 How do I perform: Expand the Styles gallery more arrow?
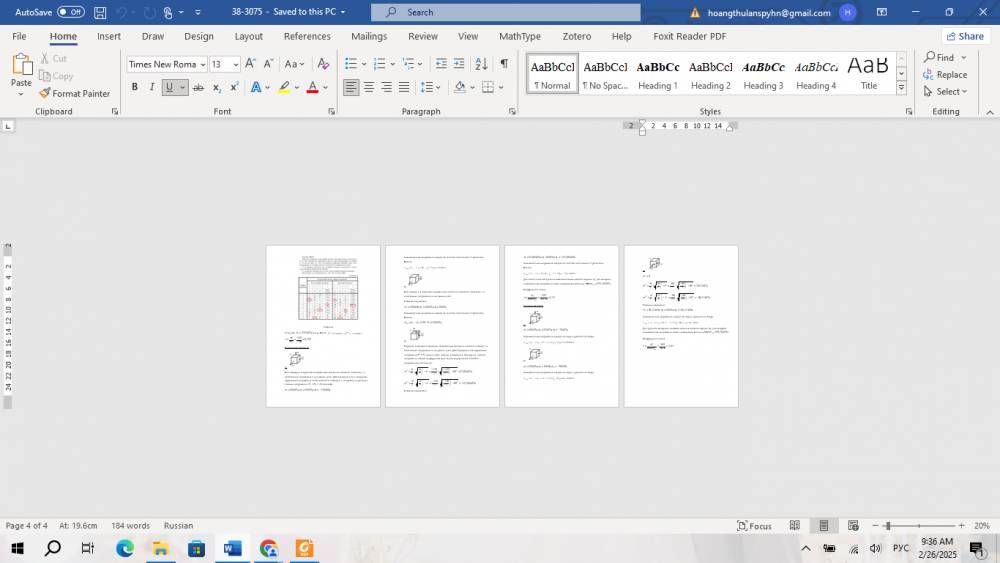click(x=901, y=88)
